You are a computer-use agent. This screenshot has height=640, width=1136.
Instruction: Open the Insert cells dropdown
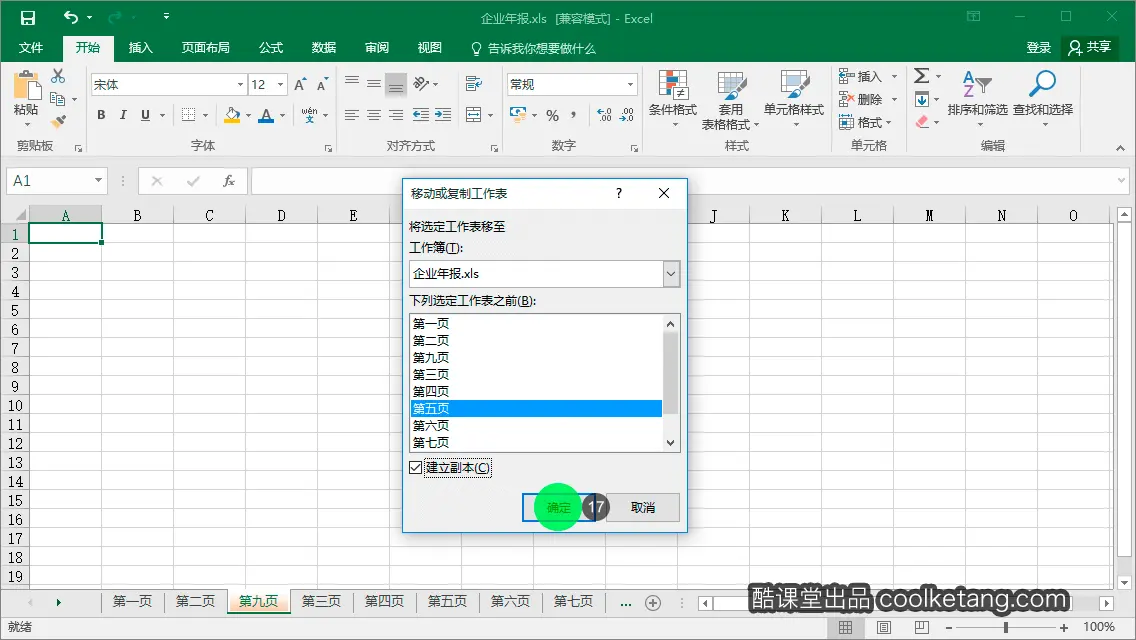(x=894, y=76)
